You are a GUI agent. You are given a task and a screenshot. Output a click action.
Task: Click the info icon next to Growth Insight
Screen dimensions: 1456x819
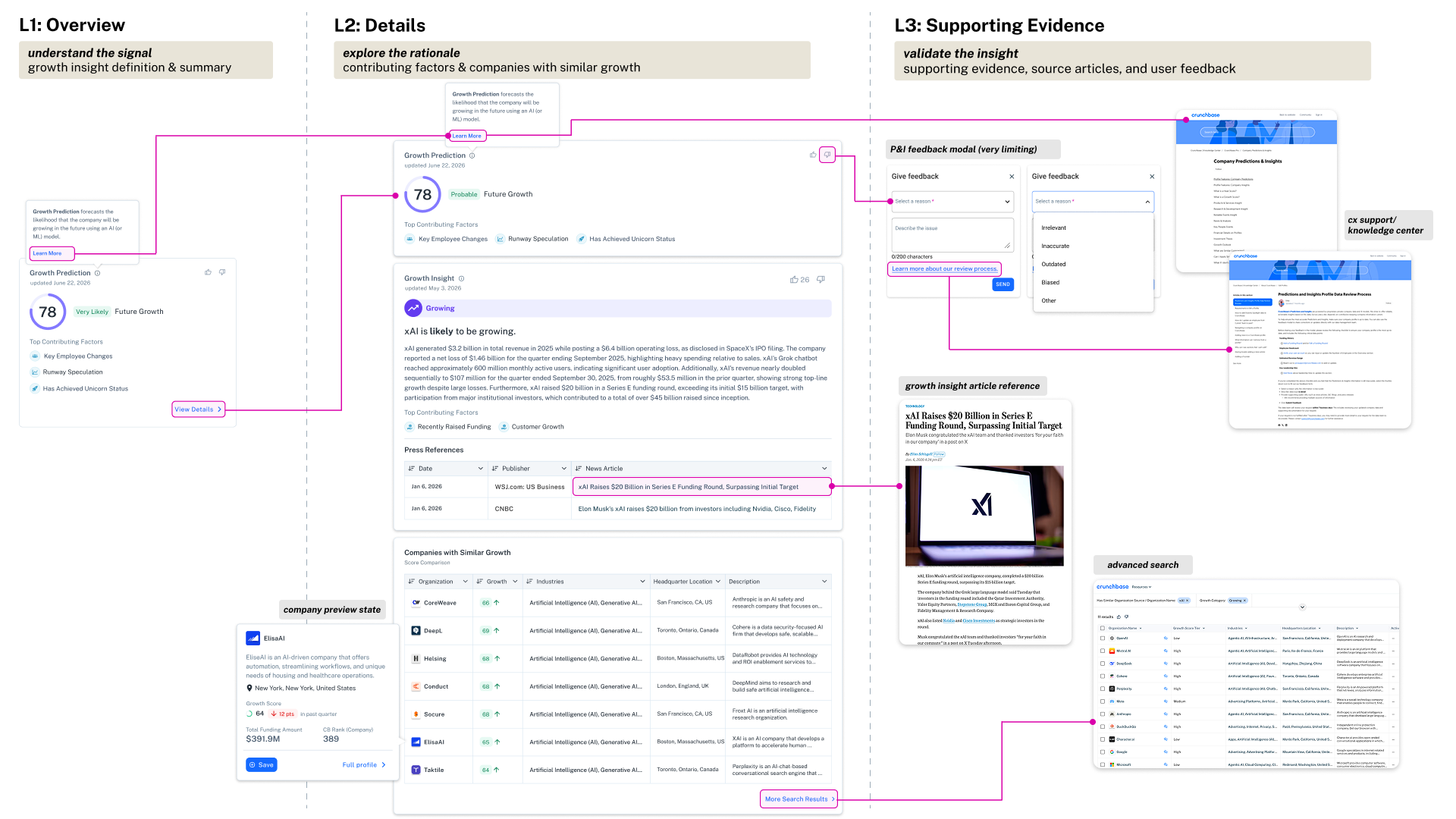[461, 278]
